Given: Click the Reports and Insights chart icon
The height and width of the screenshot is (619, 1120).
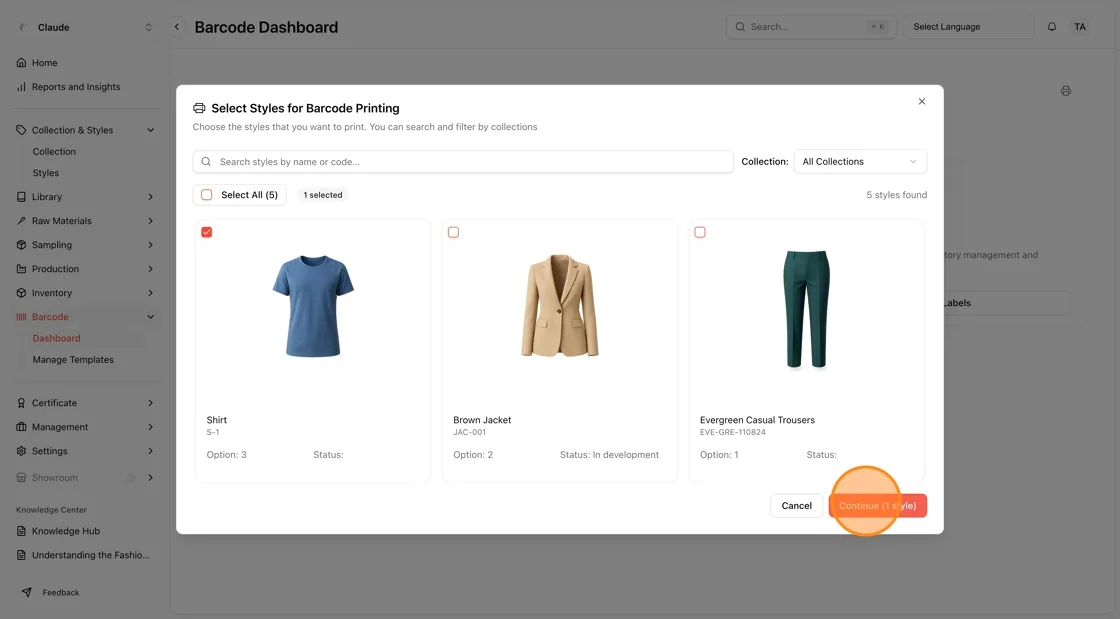Looking at the screenshot, I should pos(21,87).
